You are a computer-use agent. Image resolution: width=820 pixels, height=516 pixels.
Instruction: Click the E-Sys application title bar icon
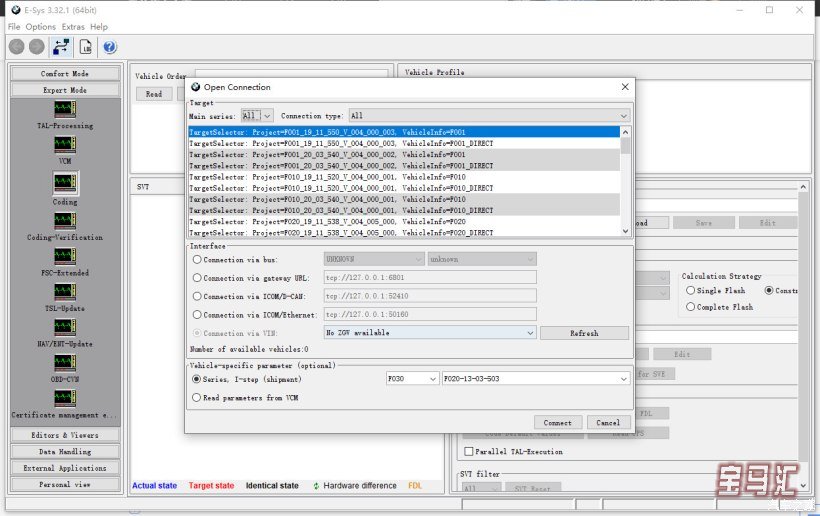(x=16, y=10)
